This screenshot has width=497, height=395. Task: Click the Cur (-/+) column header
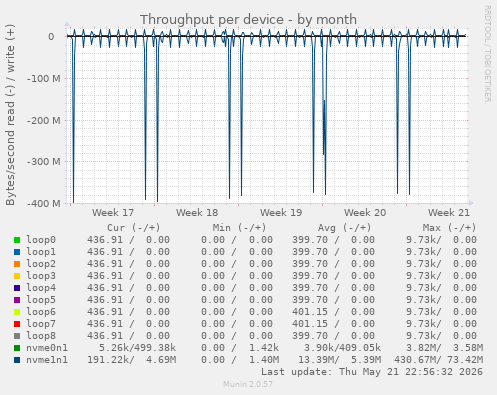[134, 228]
